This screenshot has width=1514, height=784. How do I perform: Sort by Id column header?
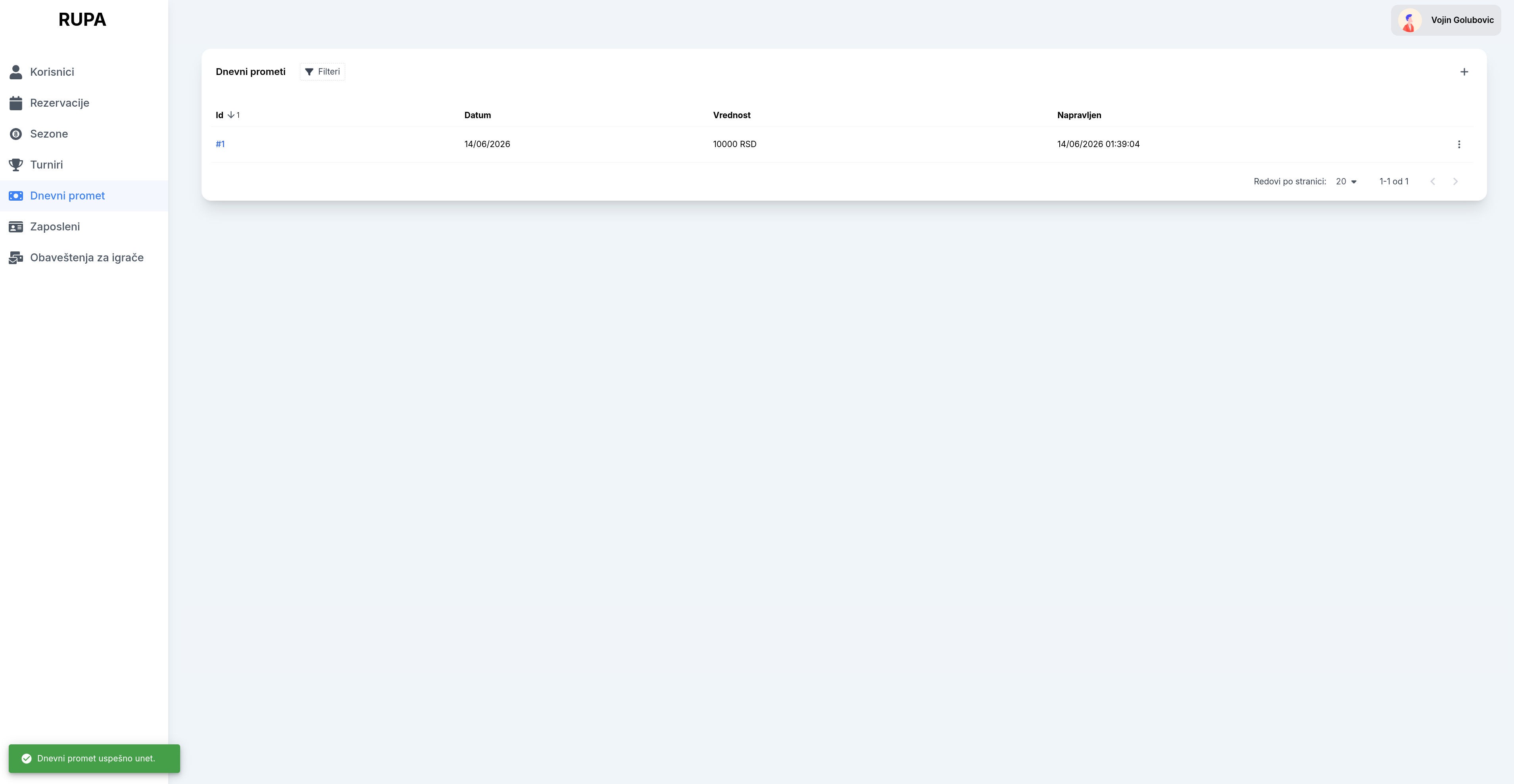click(219, 115)
